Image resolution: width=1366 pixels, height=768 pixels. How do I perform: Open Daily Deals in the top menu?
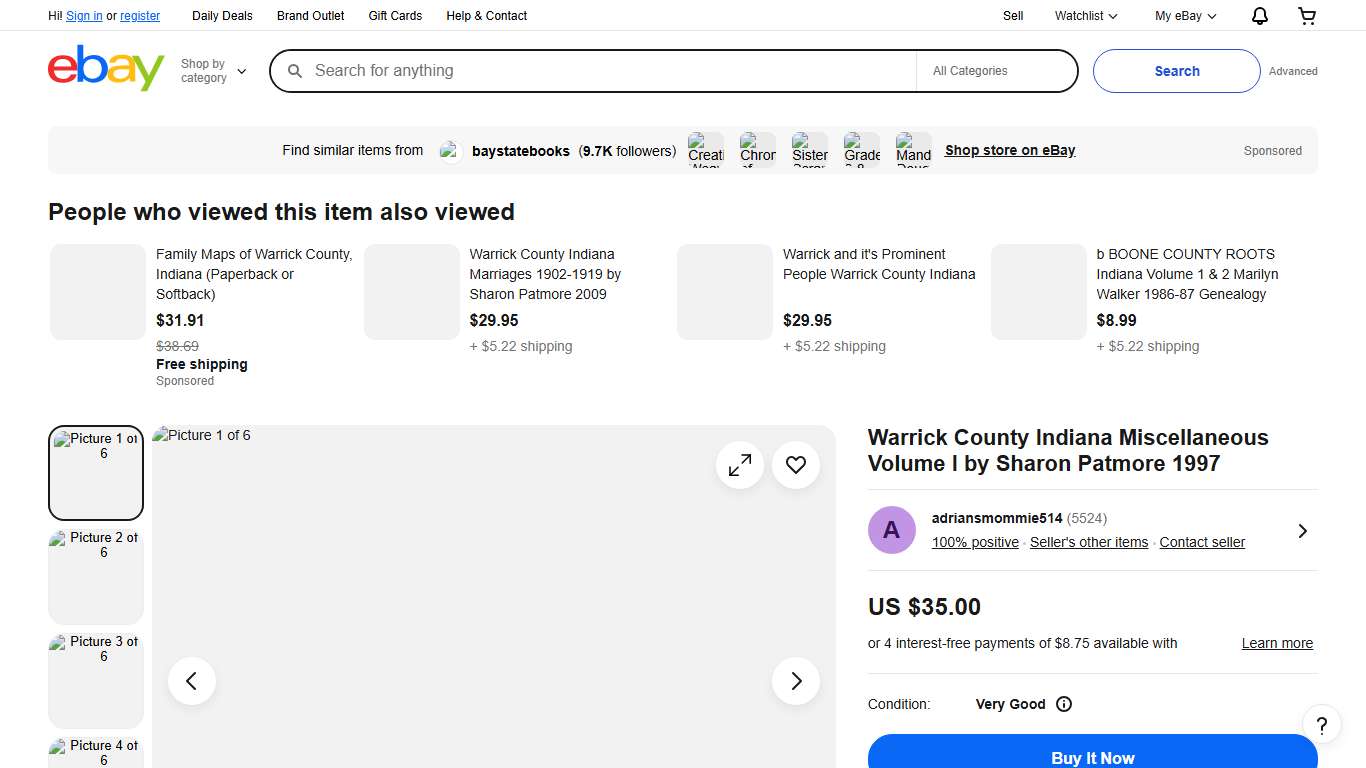coord(222,16)
